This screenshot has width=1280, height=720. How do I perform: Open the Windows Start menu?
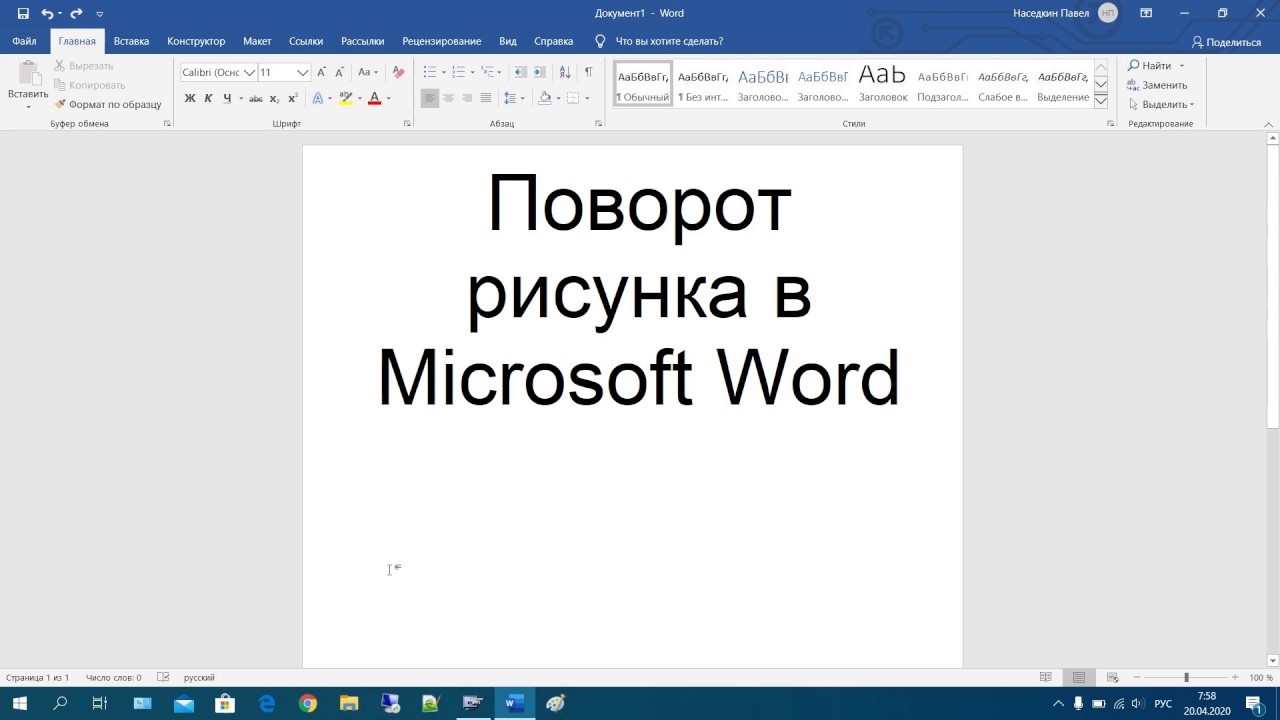pos(19,703)
